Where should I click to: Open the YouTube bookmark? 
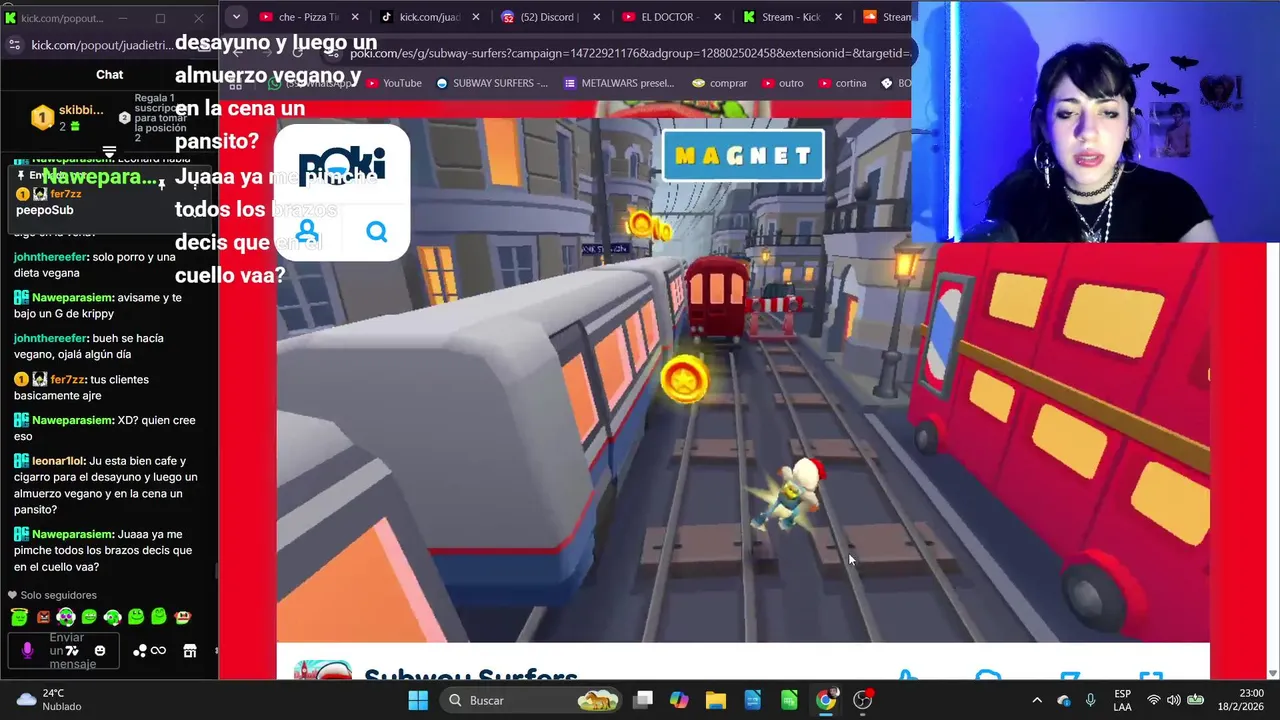394,83
